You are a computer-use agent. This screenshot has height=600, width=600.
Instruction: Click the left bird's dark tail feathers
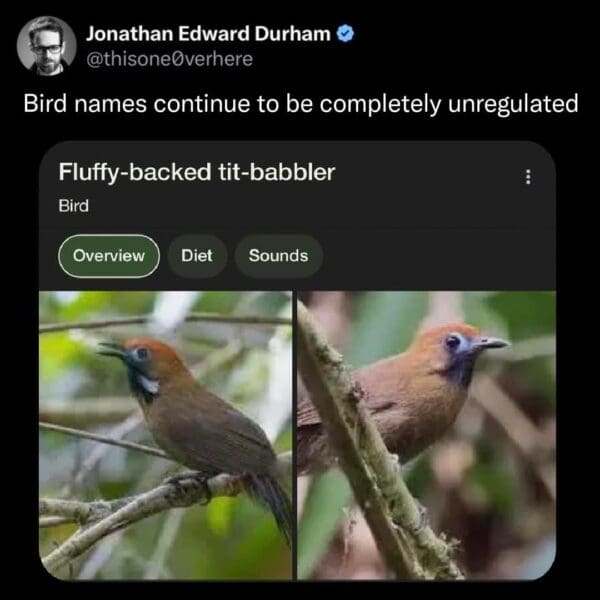click(274, 503)
